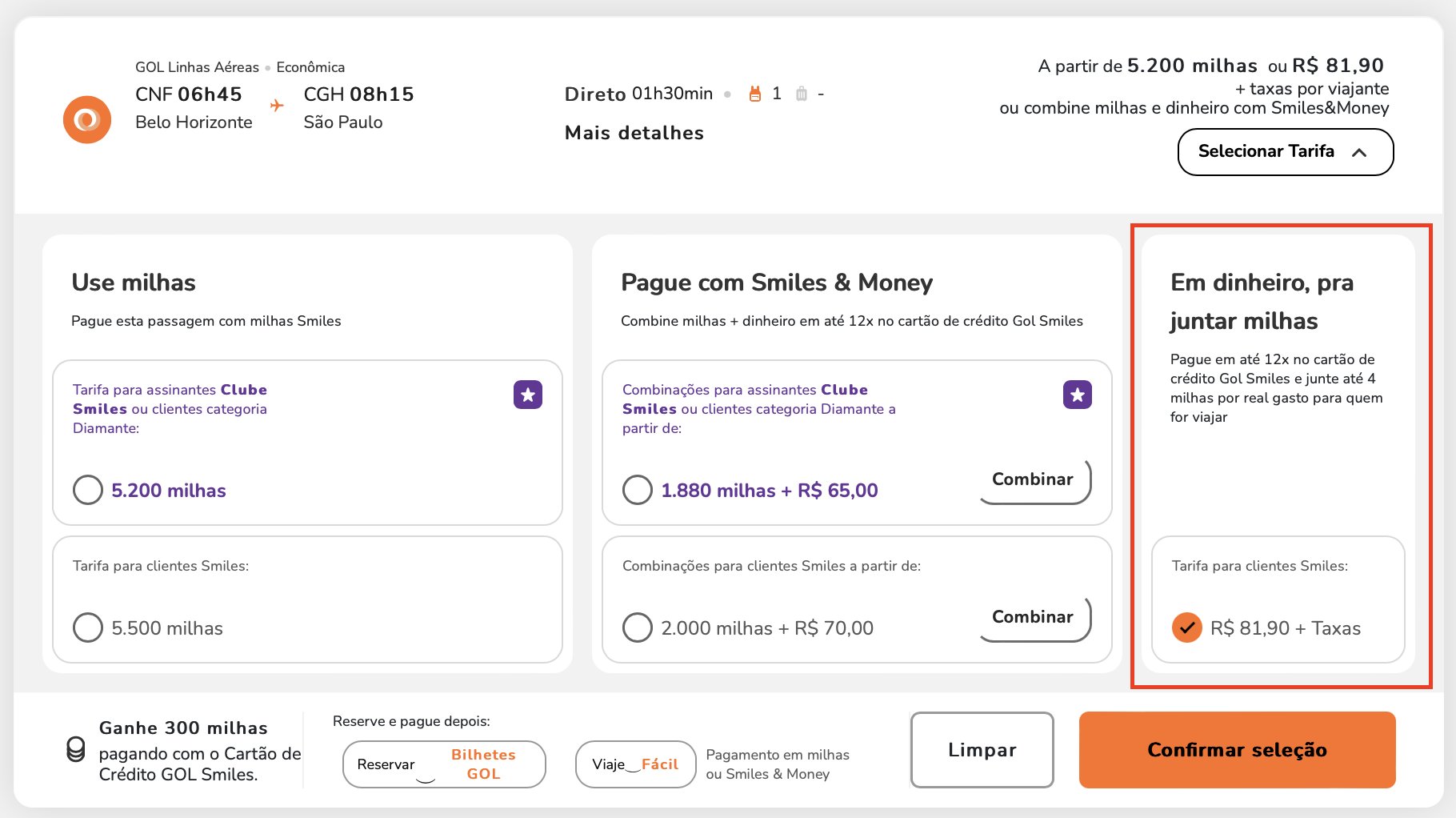Open Mais detalhes for the flight
Screen dimensions: 1456x818
(634, 133)
